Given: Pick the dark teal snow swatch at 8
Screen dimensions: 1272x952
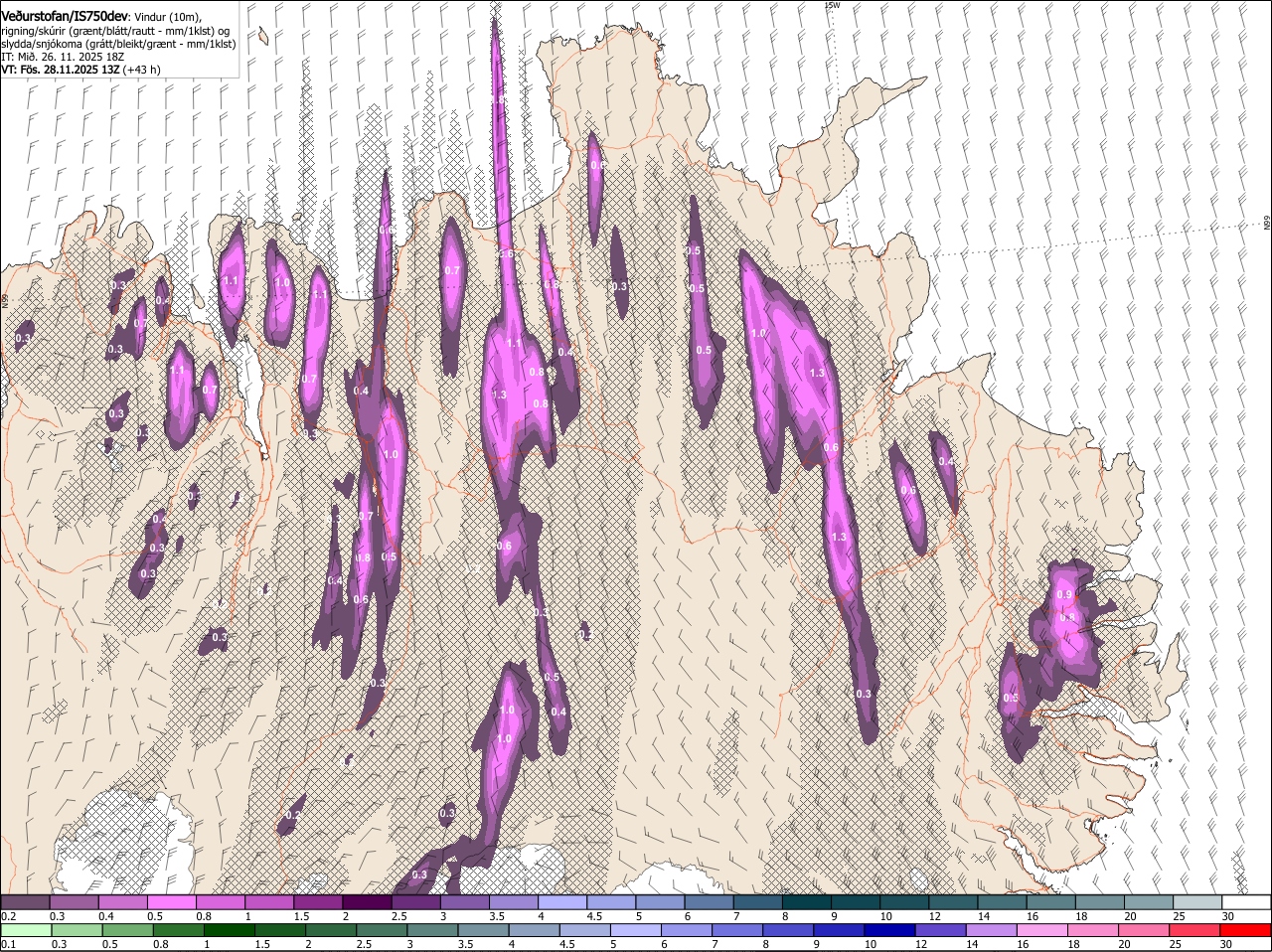Looking at the screenshot, I should pos(807,902).
